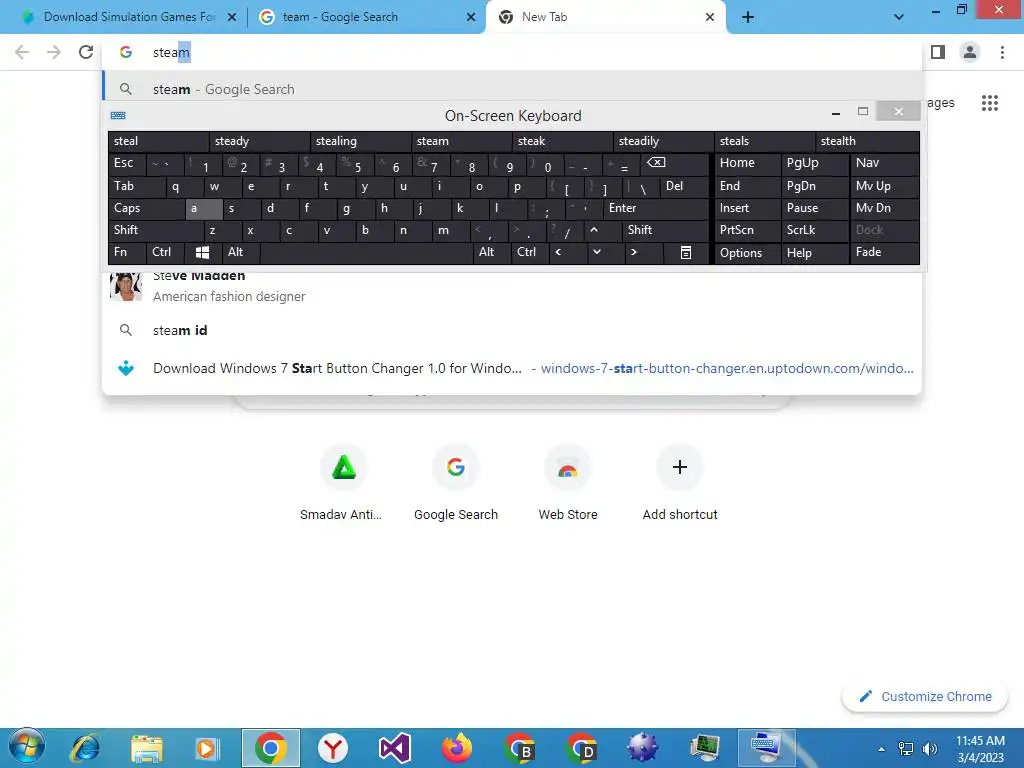The image size is (1024, 768).
Task: Open a new tab with the plus icon
Action: pos(748,17)
